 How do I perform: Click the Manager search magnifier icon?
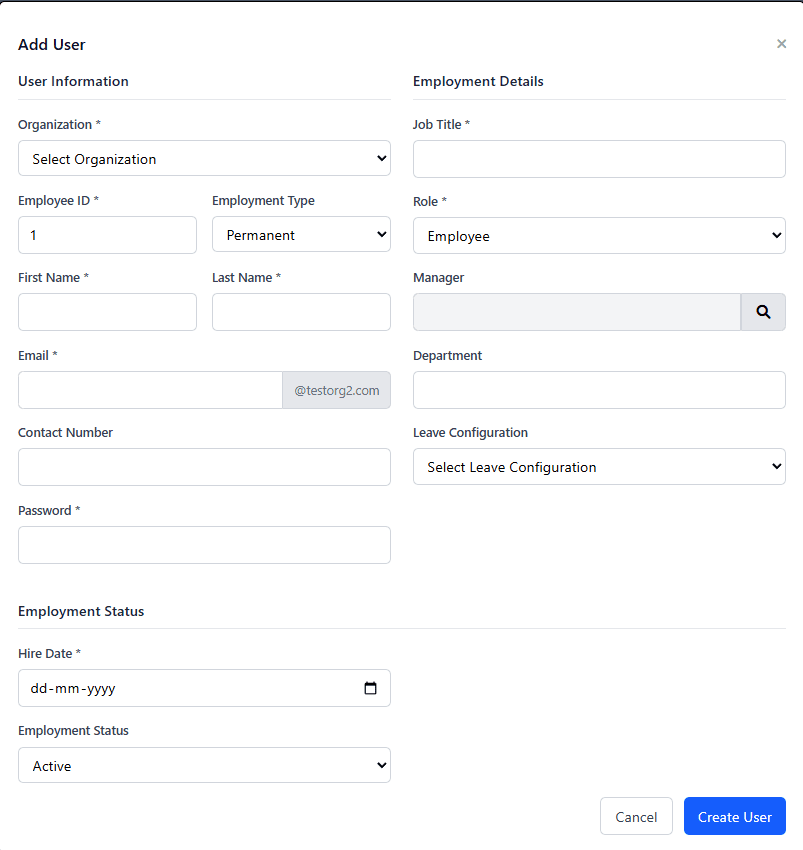(x=763, y=312)
